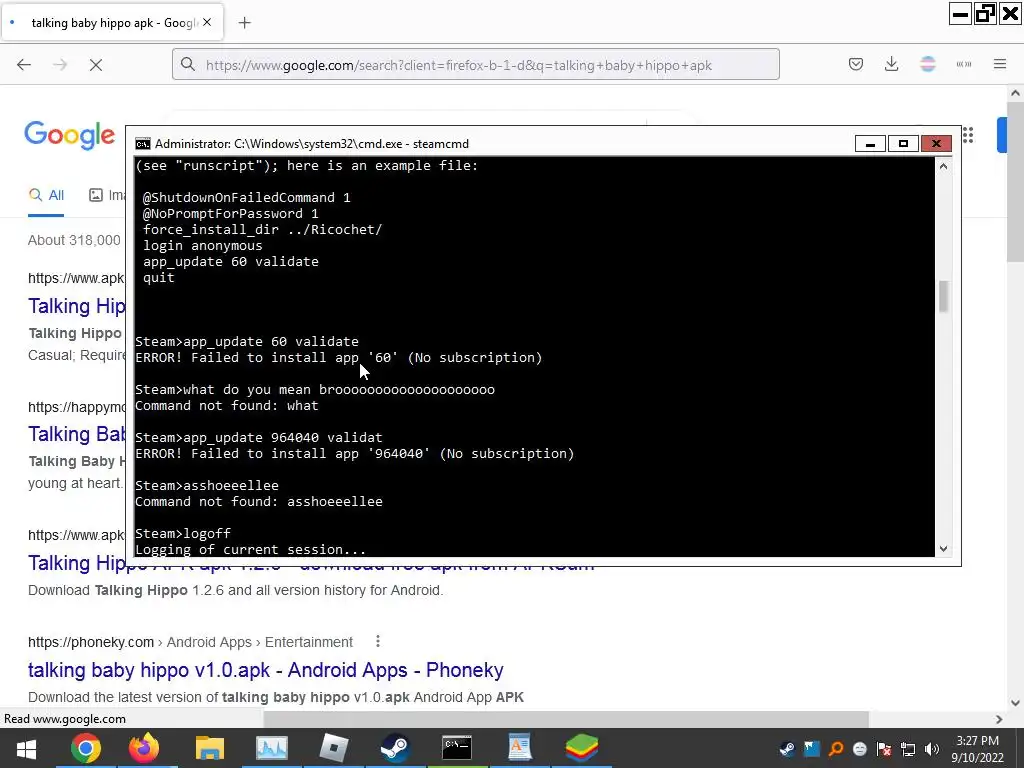
Task: Click the Firefox horizontal scrollbar thumb
Action: (566, 719)
